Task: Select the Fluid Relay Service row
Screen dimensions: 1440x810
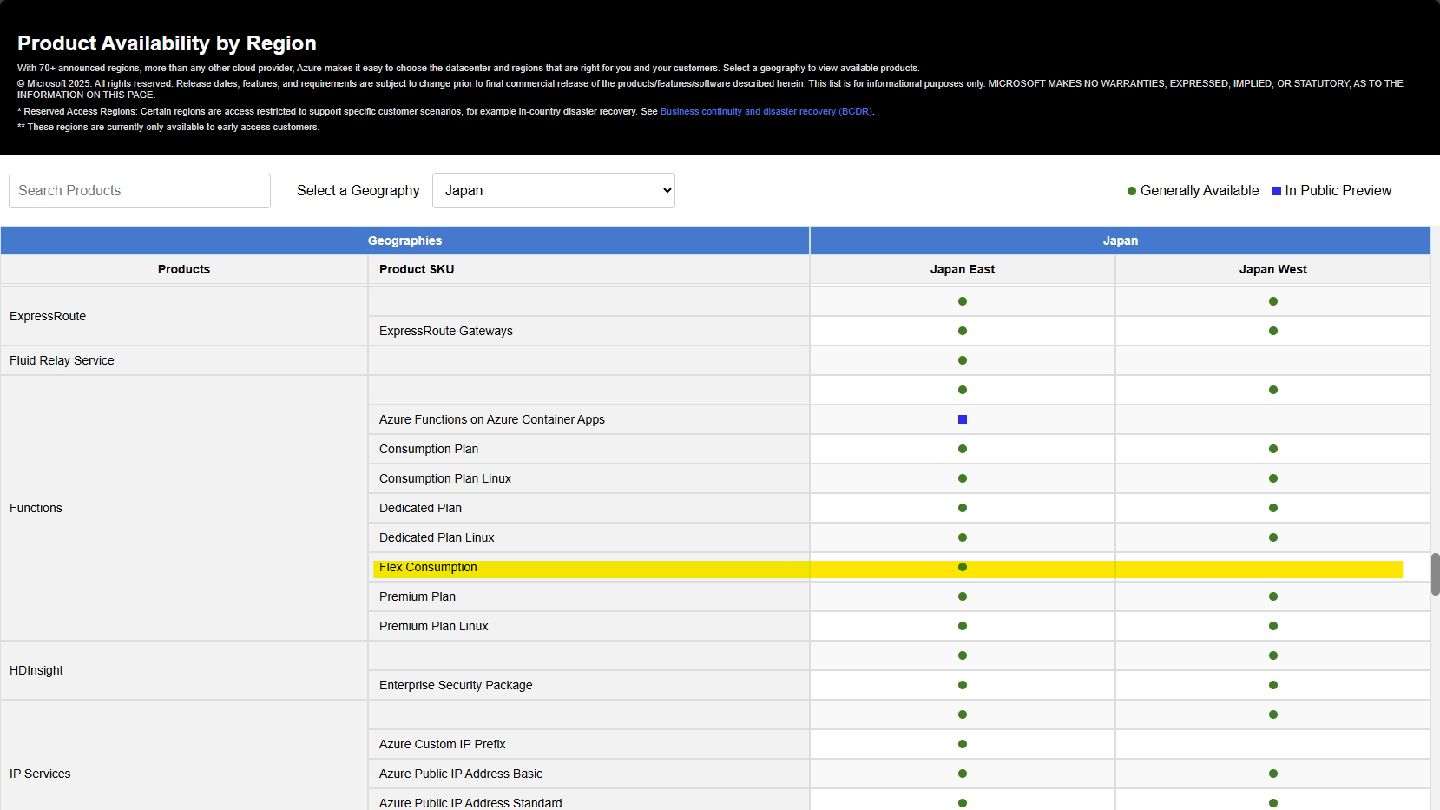Action: click(715, 360)
